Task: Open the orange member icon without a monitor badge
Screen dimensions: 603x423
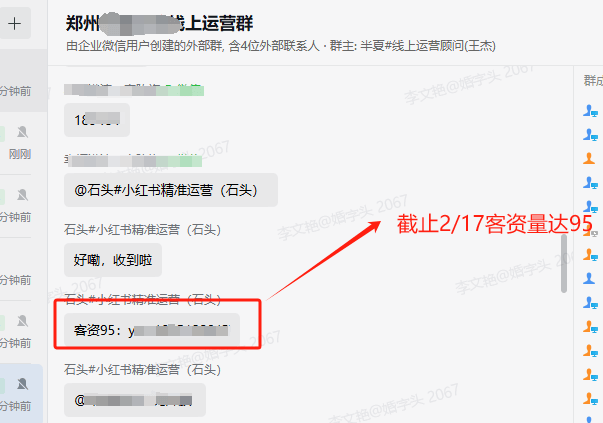Action: tap(589, 158)
